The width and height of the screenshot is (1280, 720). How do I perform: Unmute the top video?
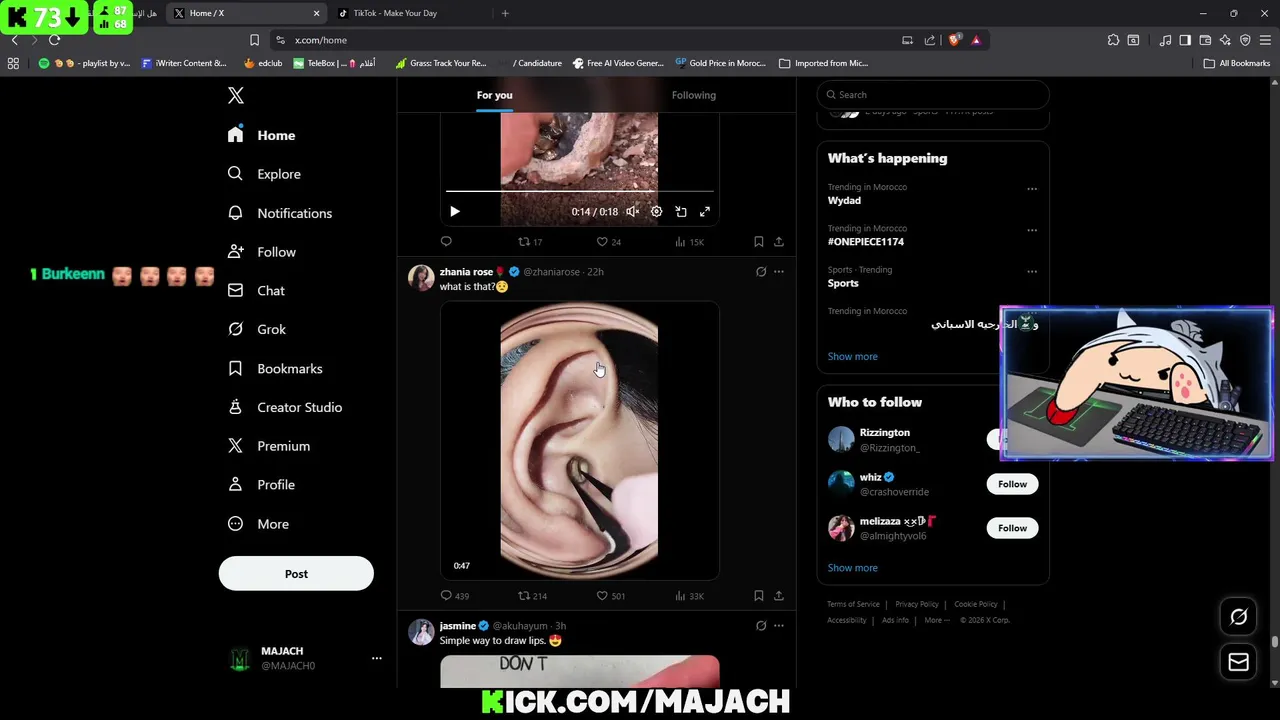tap(632, 212)
